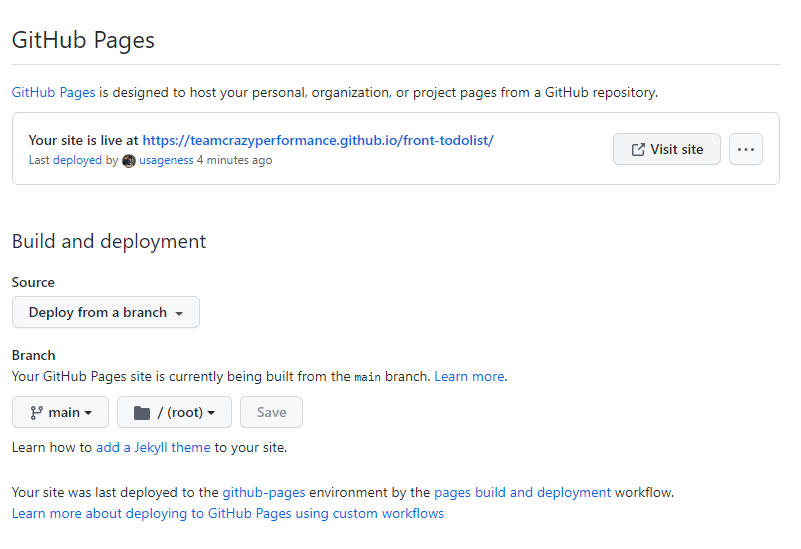The image size is (801, 549).
Task: Click the usageness avatar image
Action: click(x=129, y=161)
